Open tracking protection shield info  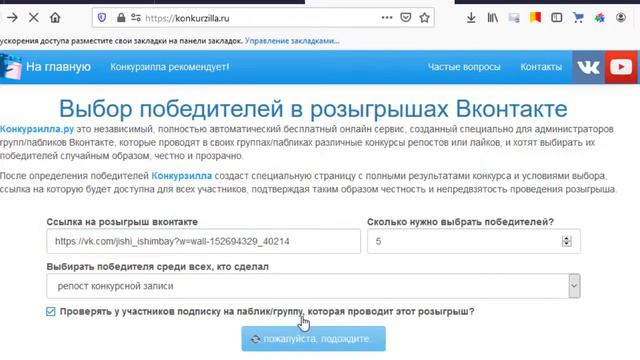(x=102, y=18)
